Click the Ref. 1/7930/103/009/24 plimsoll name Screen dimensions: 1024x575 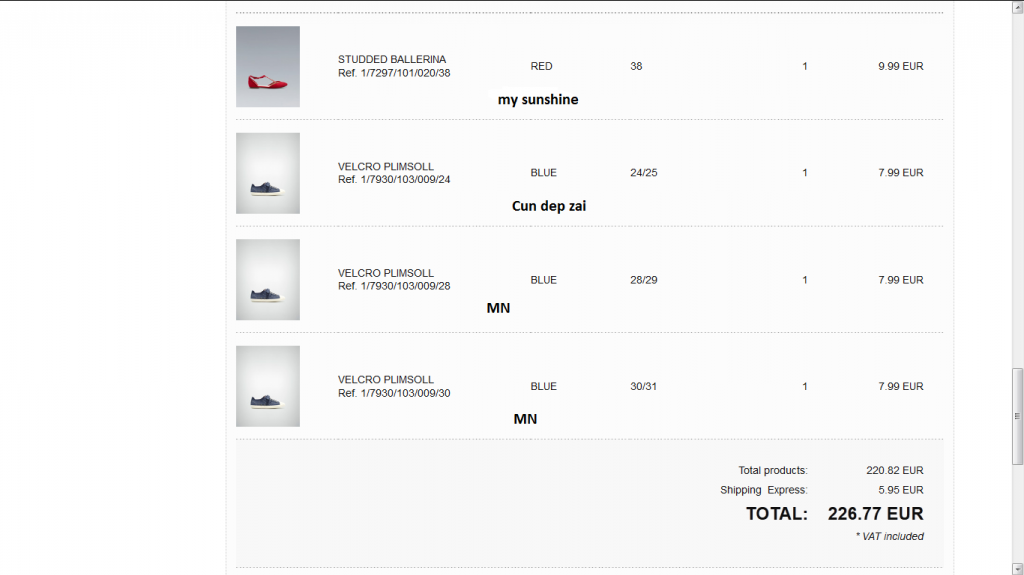point(386,167)
